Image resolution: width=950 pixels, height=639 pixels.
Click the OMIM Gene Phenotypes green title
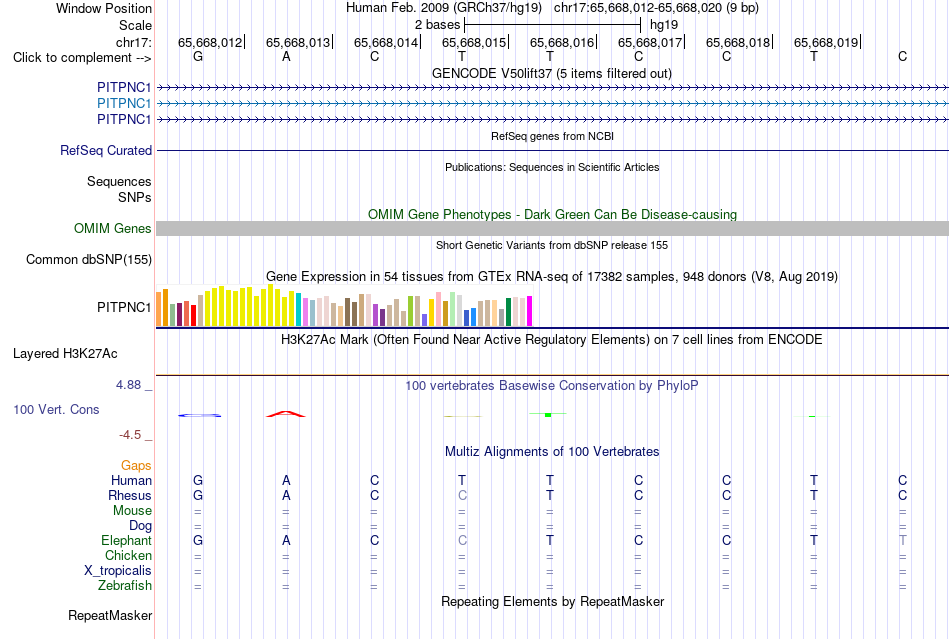pyautogui.click(x=552, y=214)
